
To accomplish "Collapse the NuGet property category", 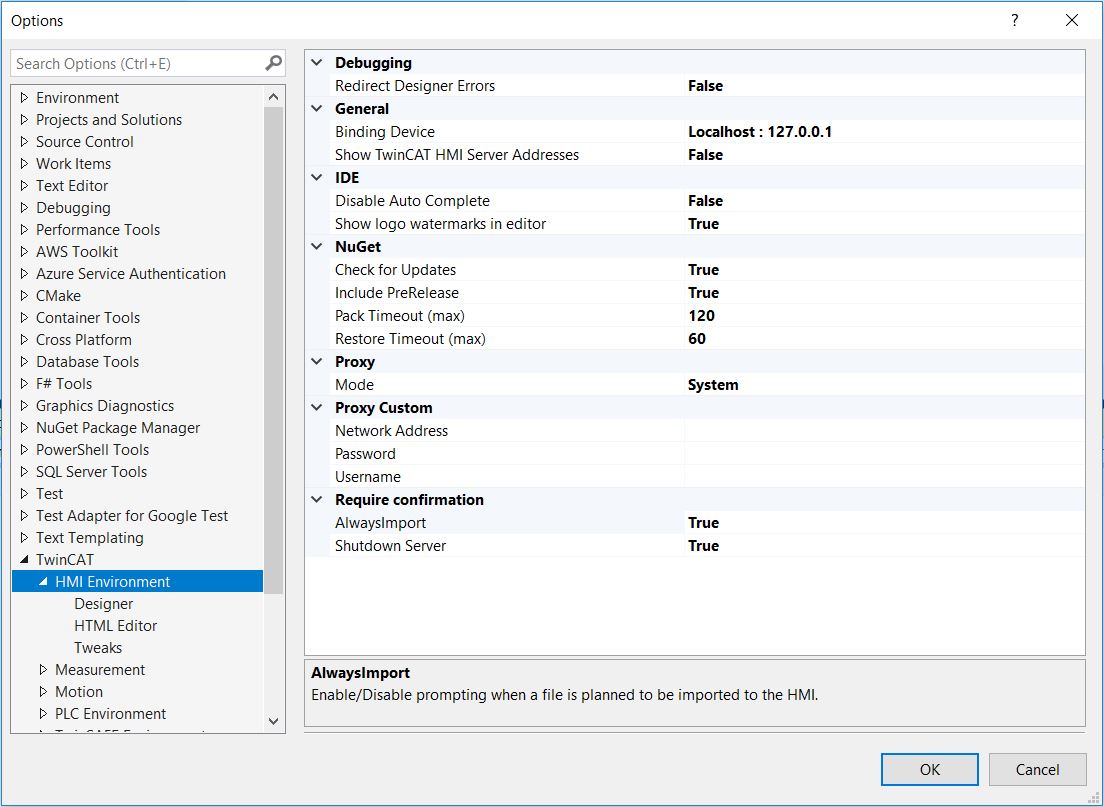I will click(x=317, y=246).
